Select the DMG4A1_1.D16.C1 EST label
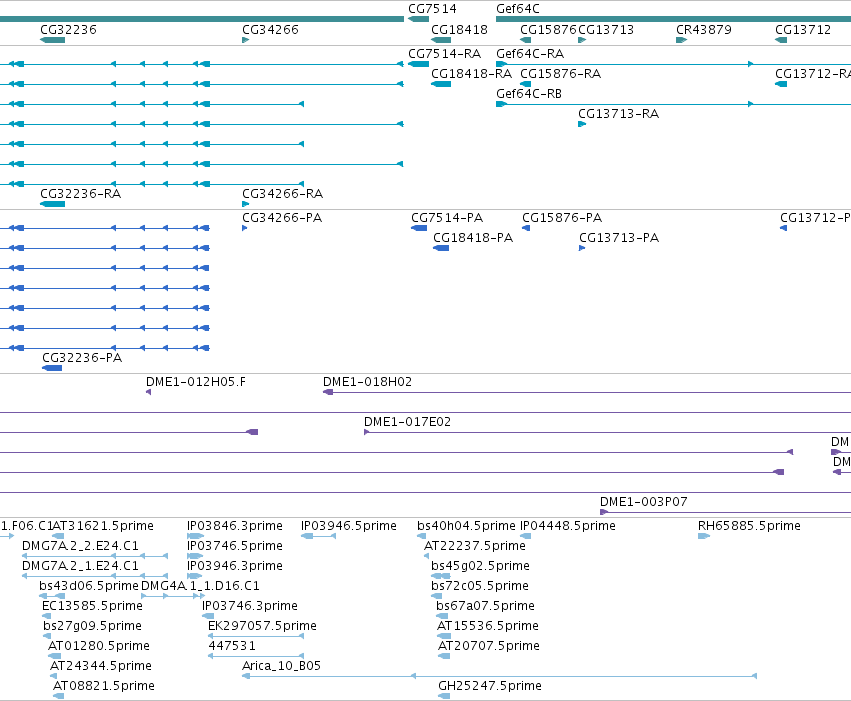 200,586
